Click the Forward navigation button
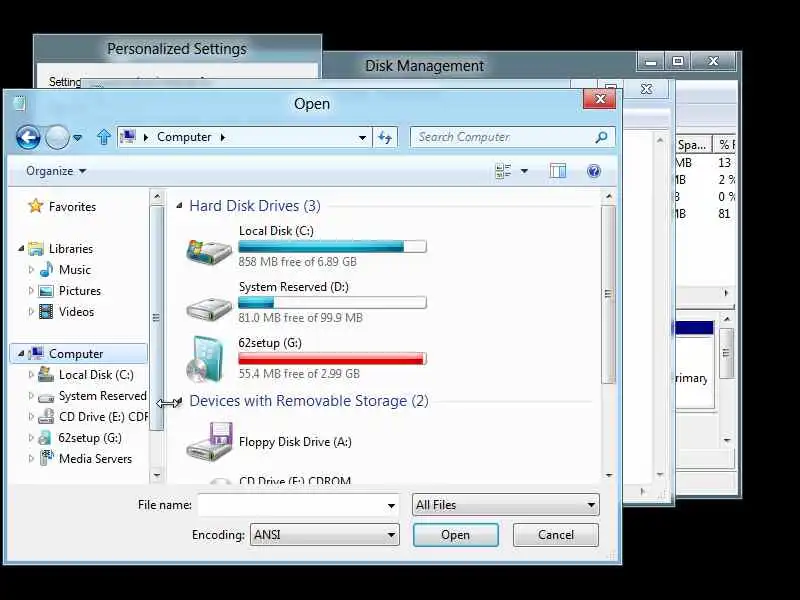The image size is (800, 600). pos(57,137)
